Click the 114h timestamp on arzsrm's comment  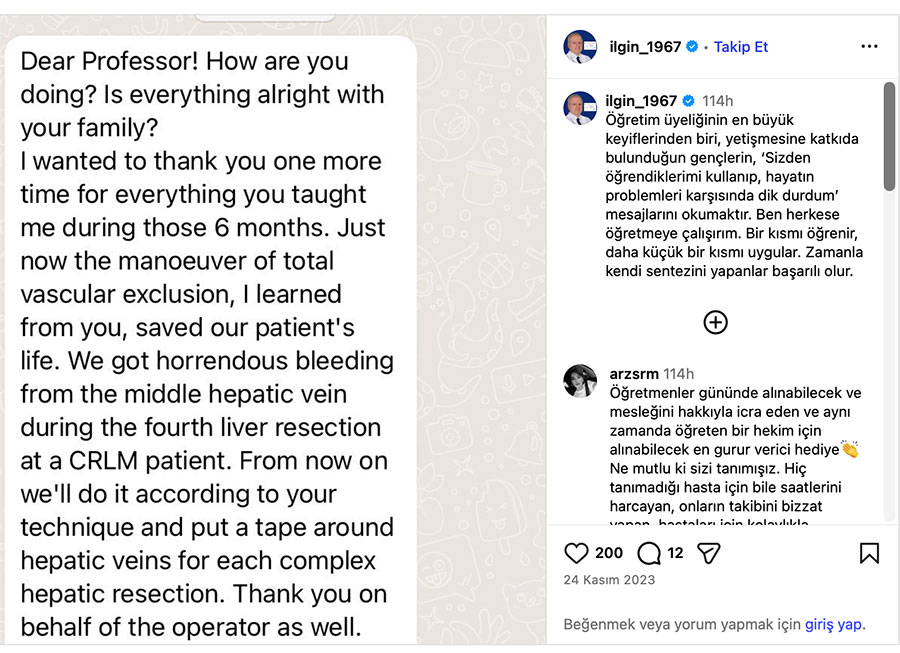click(678, 374)
